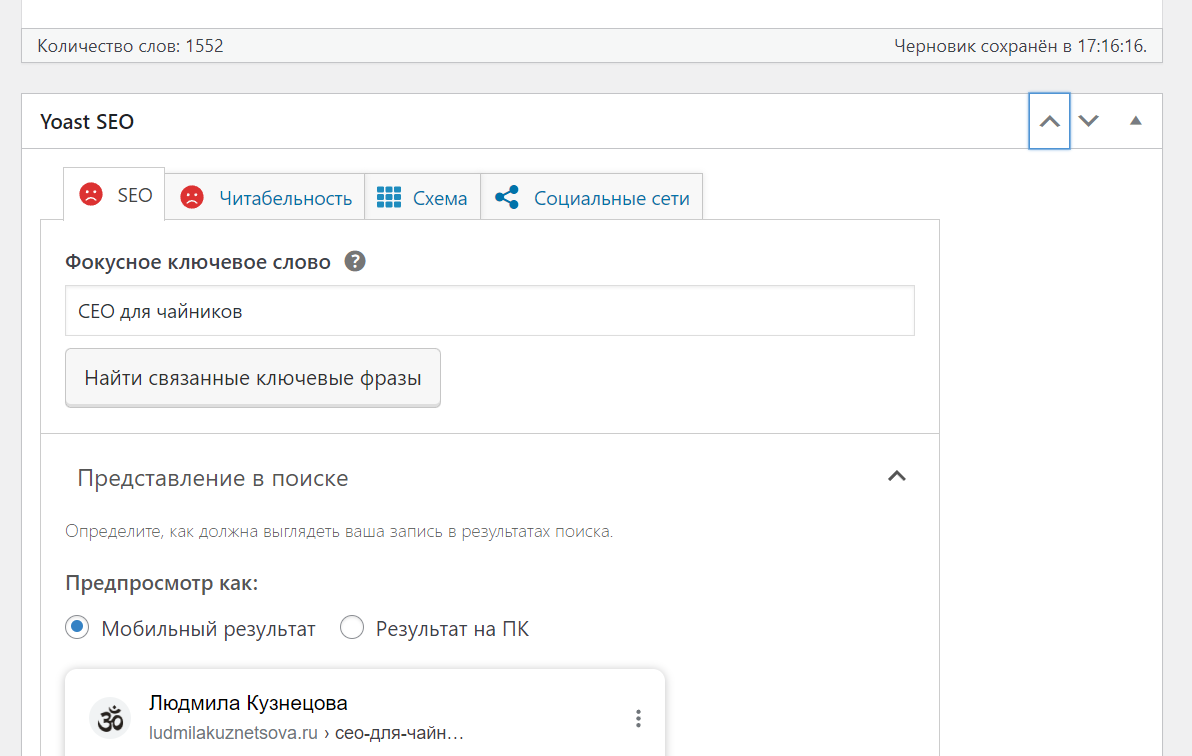
Task: Click the share icon for social networks
Action: (507, 198)
